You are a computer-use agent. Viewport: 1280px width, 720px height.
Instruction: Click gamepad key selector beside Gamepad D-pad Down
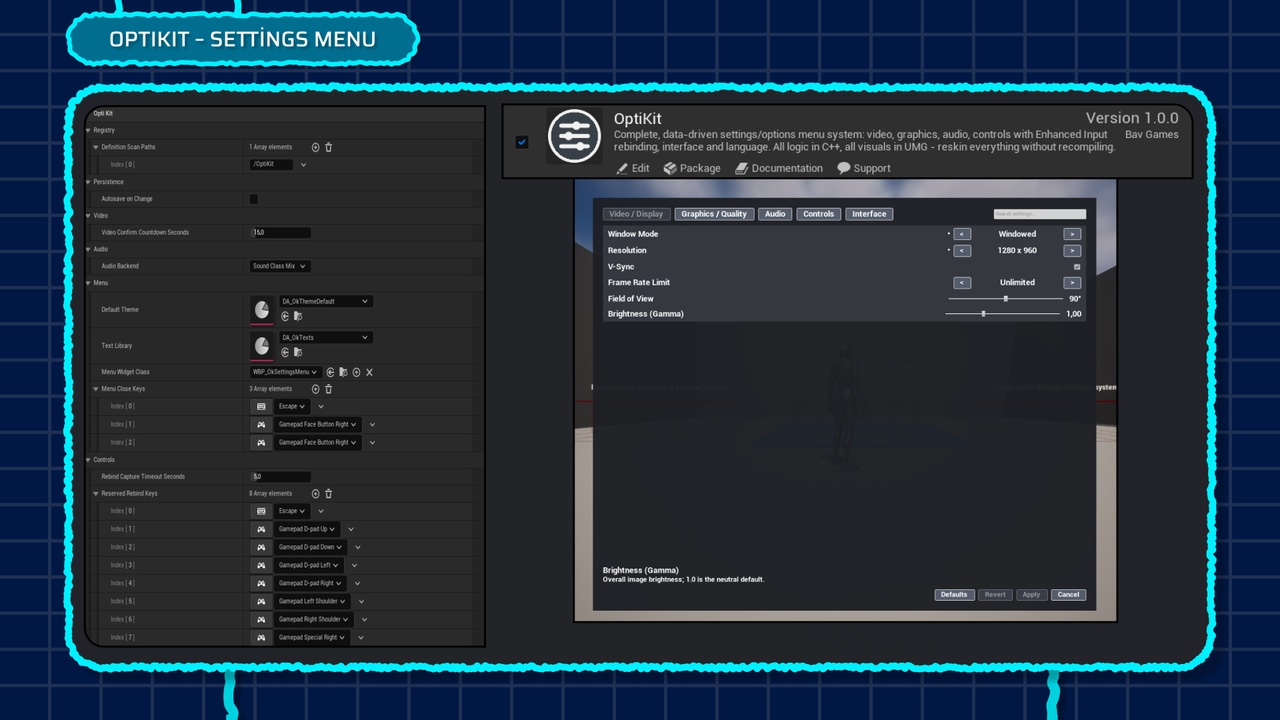(261, 547)
